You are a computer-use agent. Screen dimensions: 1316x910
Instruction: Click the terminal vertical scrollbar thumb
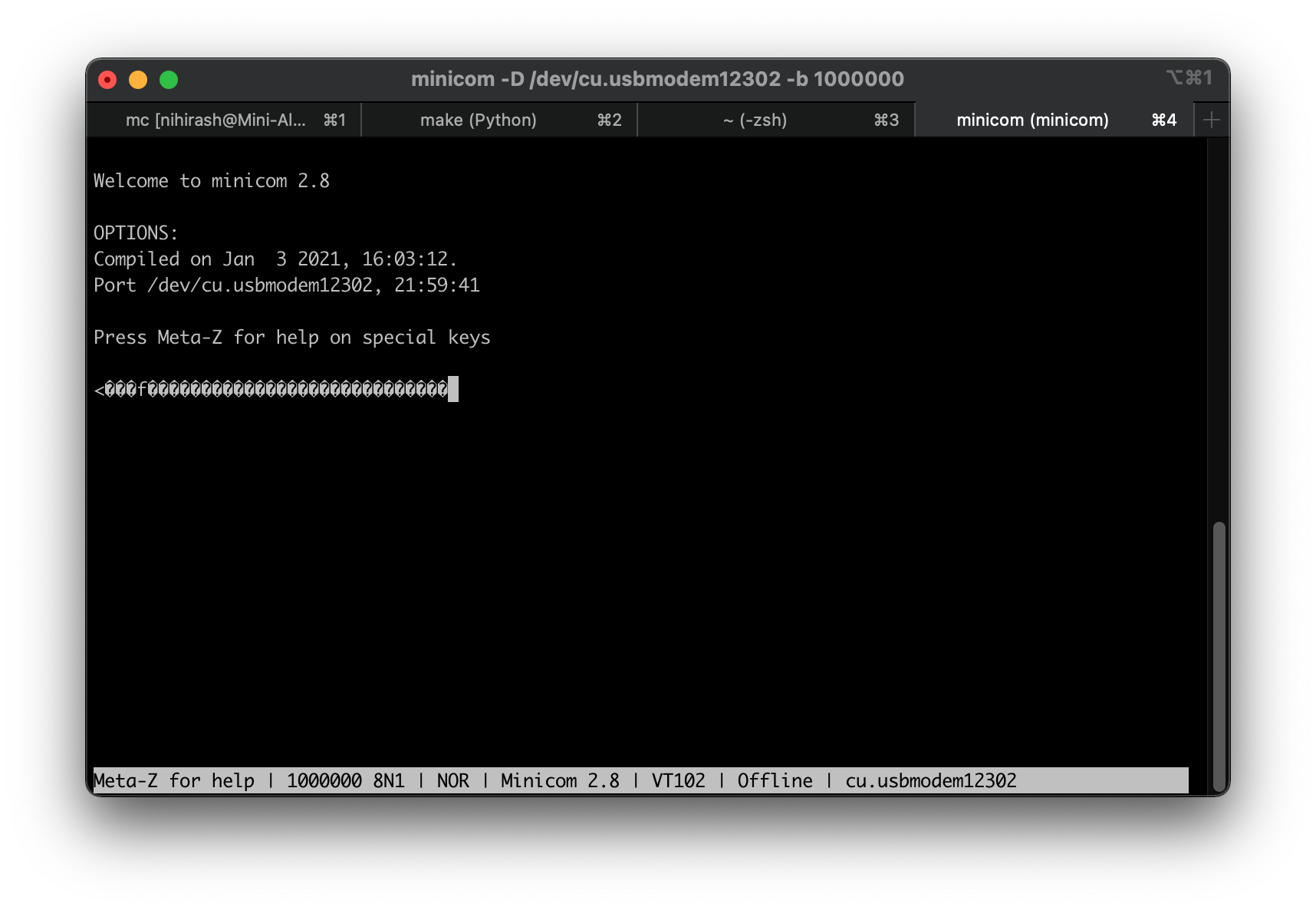pyautogui.click(x=1219, y=657)
